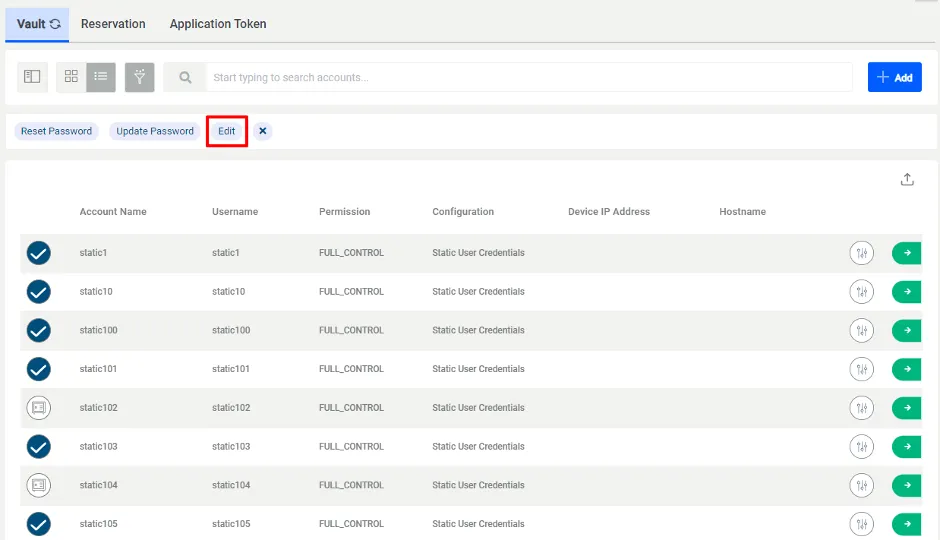This screenshot has height=540, width=940.
Task: Switch to grid view icon
Action: (71, 77)
